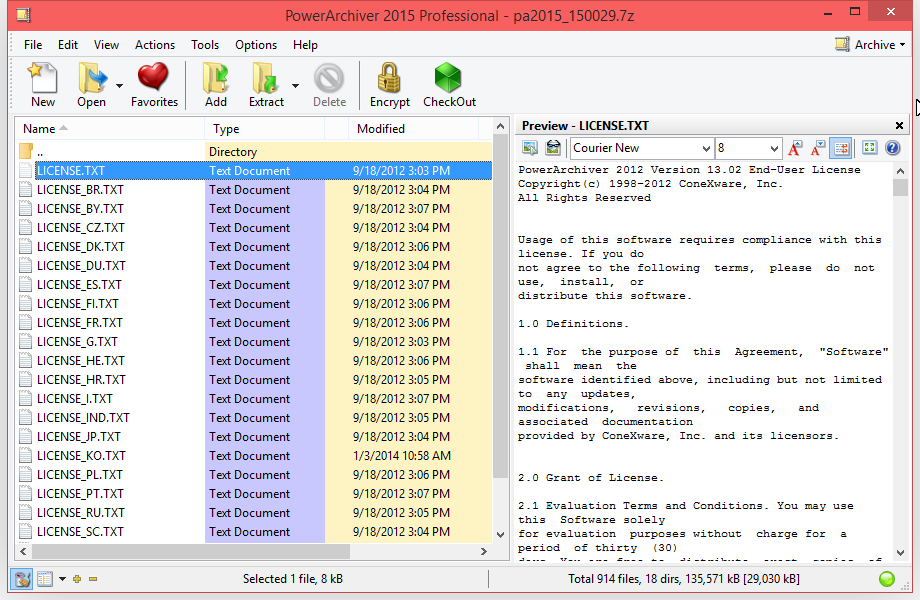Select LICENSE_BY.TXT in the file list
This screenshot has width=920, height=600.
tap(81, 209)
